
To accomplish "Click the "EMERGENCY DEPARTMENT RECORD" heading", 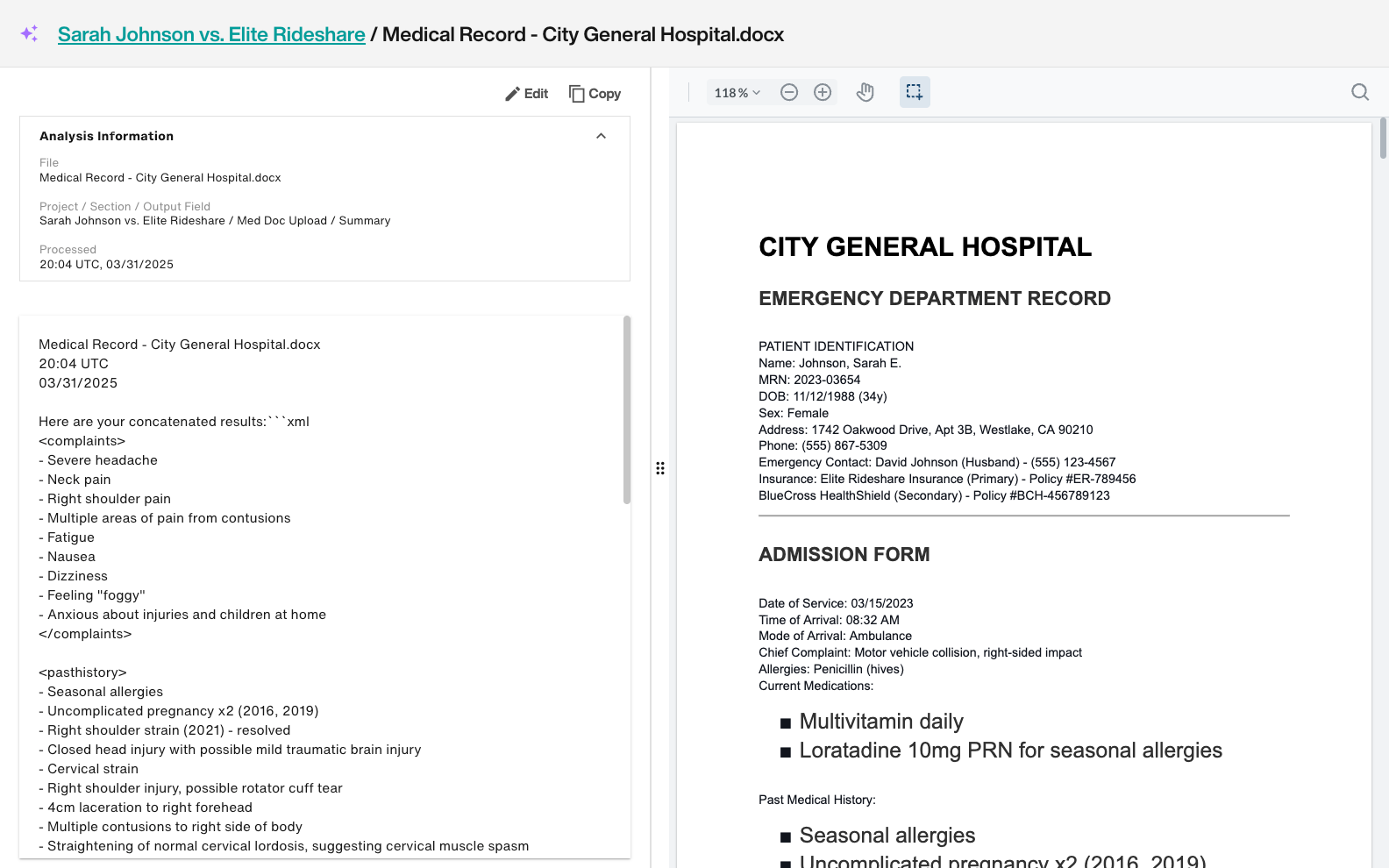I will coord(935,298).
